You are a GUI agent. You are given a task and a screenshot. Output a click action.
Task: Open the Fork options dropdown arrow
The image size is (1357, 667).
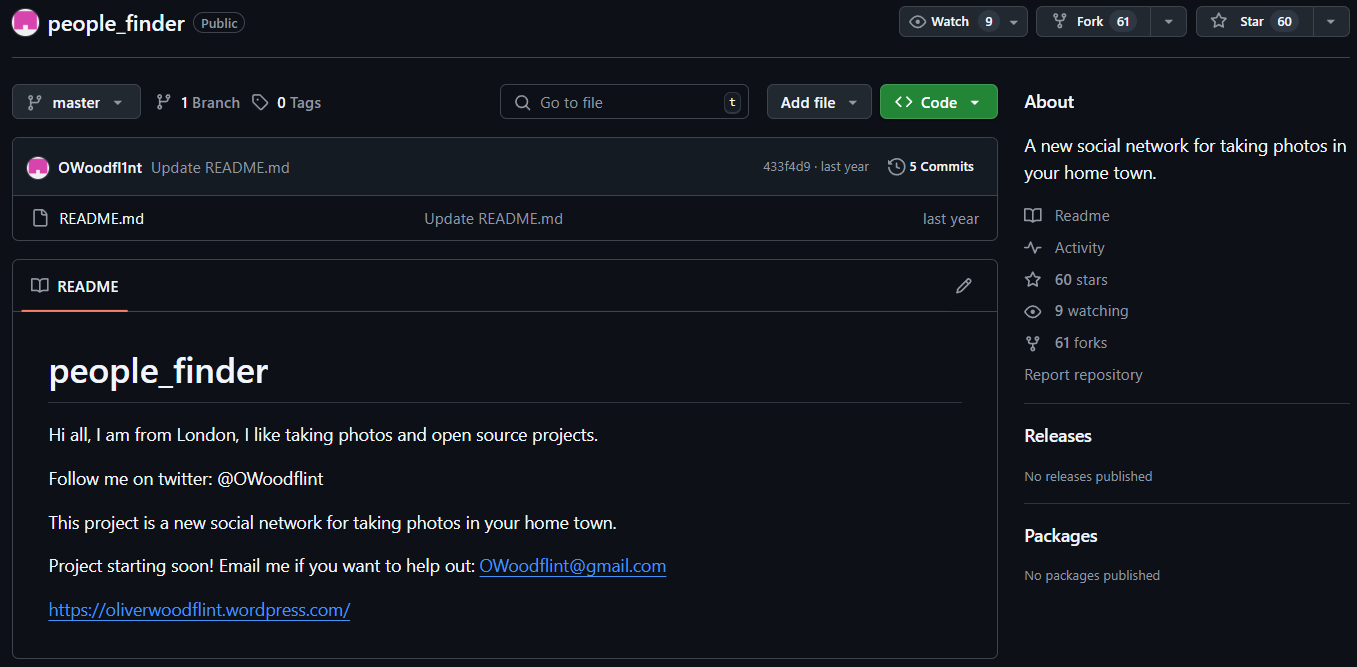click(1168, 22)
